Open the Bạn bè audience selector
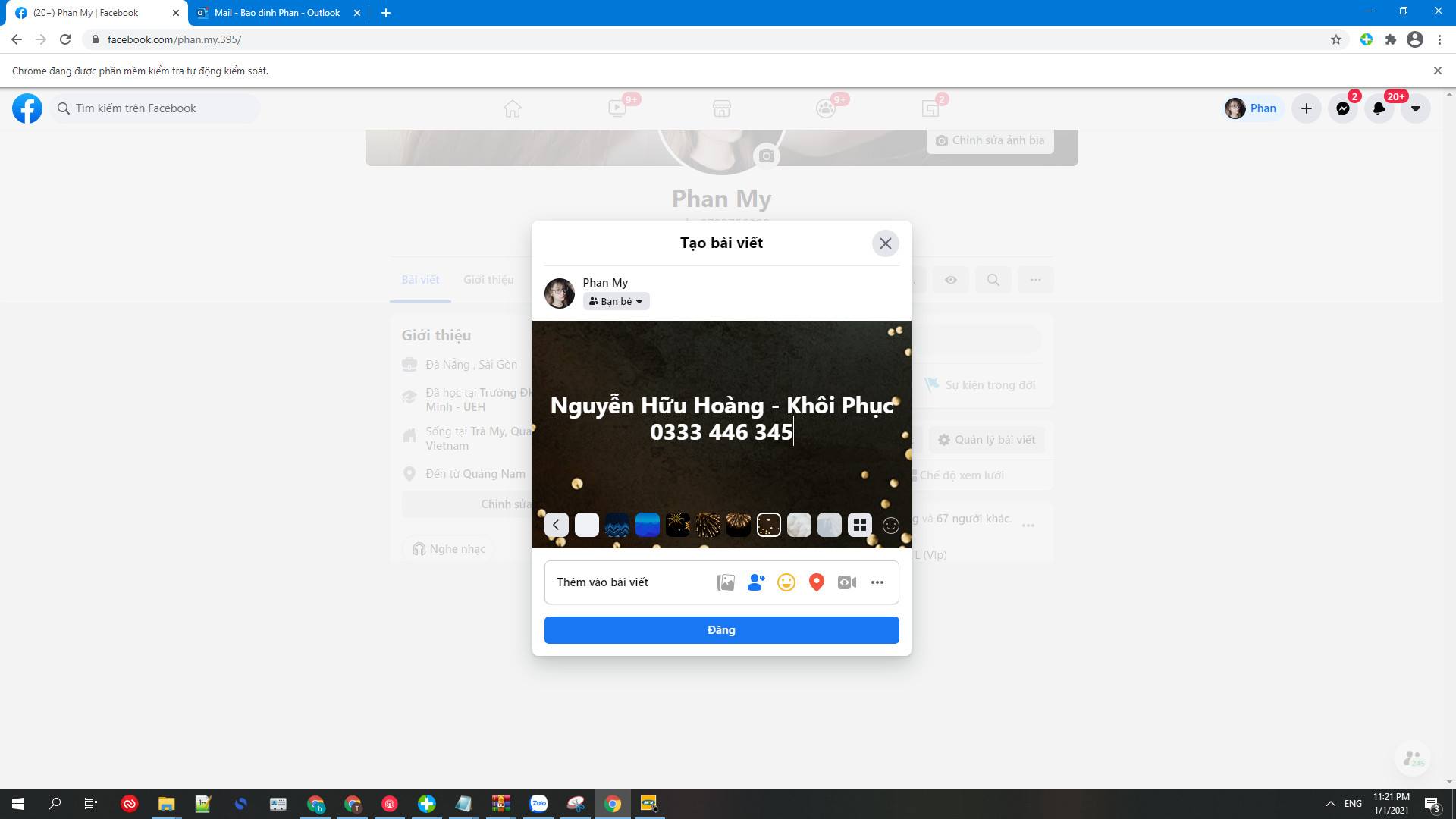This screenshot has width=1456, height=819. coord(616,301)
